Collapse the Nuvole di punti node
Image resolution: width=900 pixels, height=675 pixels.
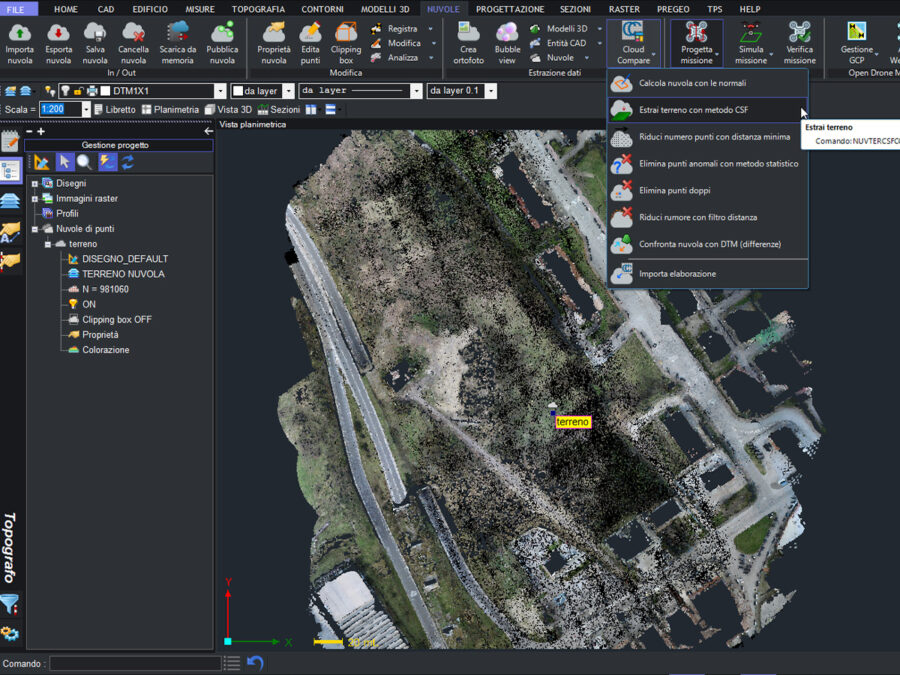point(34,229)
